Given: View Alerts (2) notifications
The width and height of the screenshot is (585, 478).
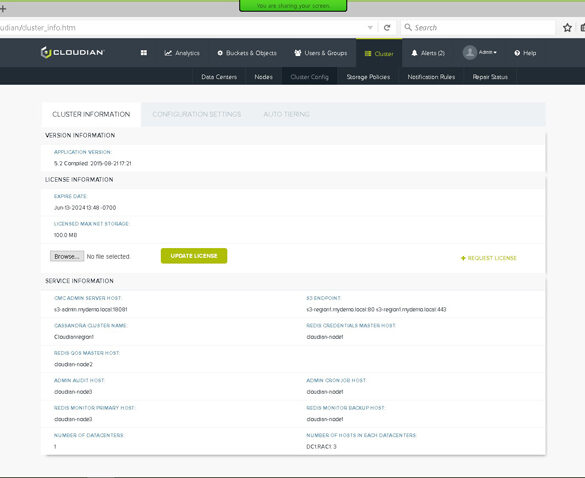Looking at the screenshot, I should (x=428, y=53).
